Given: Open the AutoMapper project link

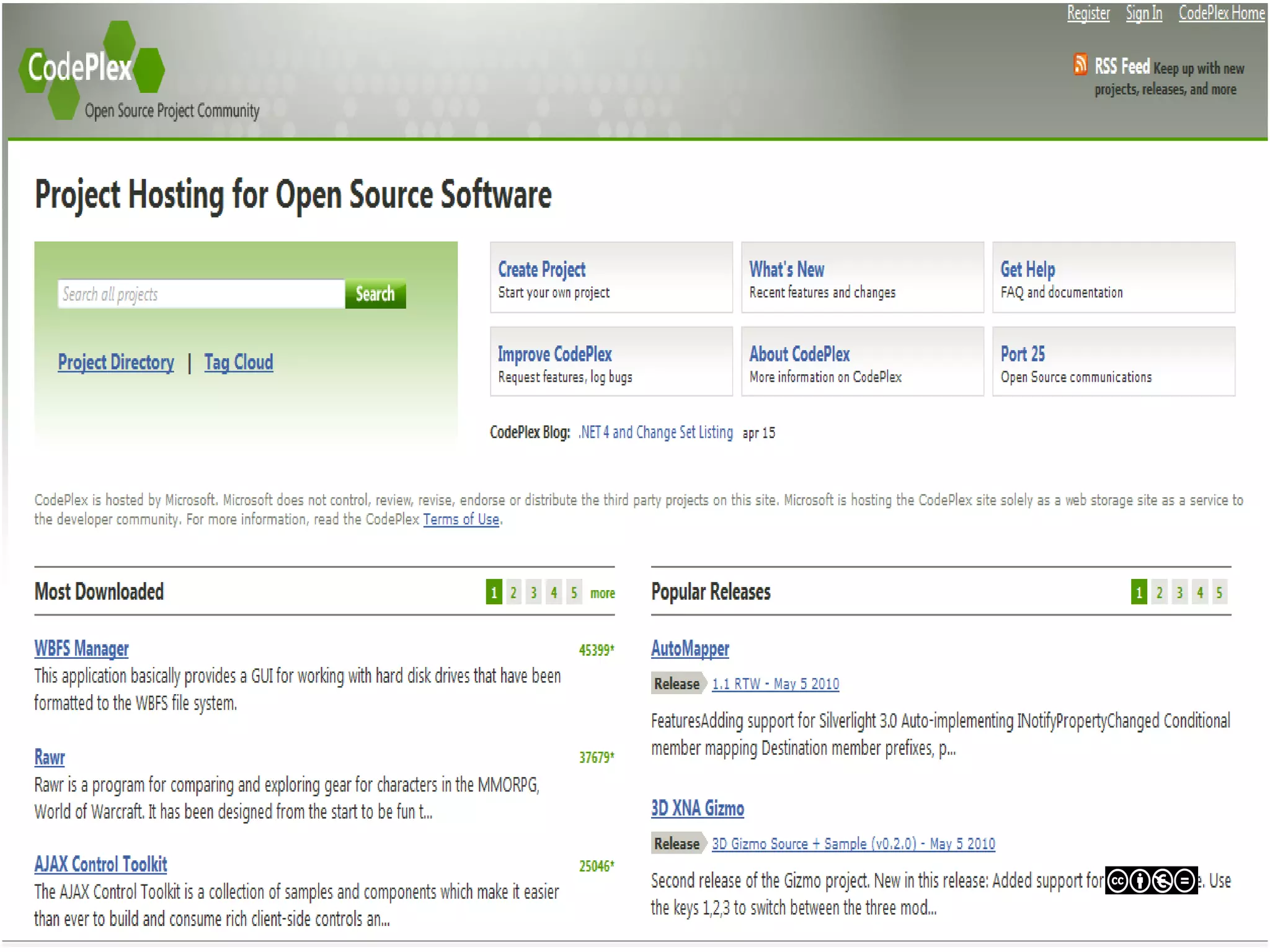Looking at the screenshot, I should pos(690,648).
